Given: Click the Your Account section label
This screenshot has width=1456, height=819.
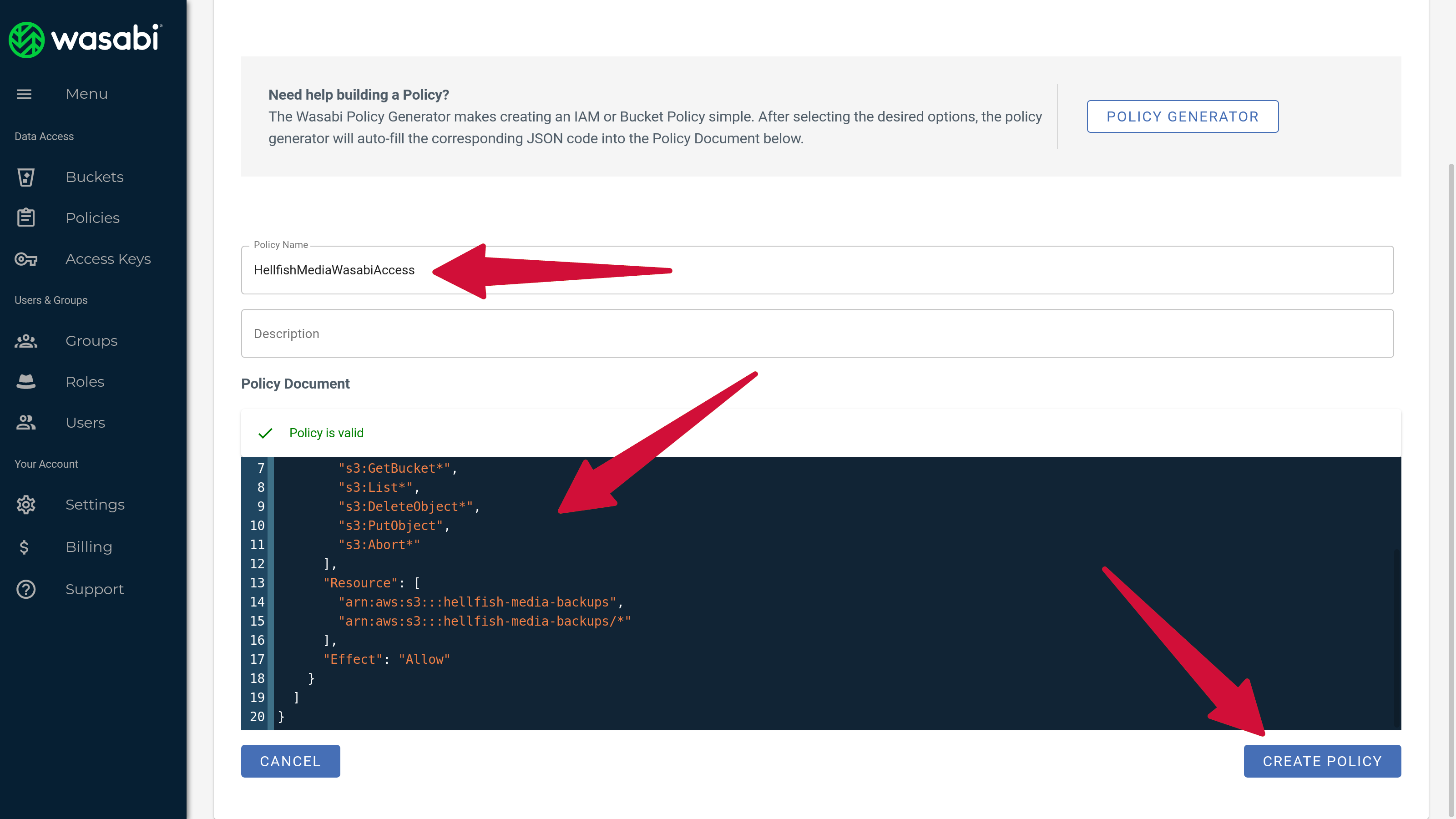Looking at the screenshot, I should (x=46, y=464).
